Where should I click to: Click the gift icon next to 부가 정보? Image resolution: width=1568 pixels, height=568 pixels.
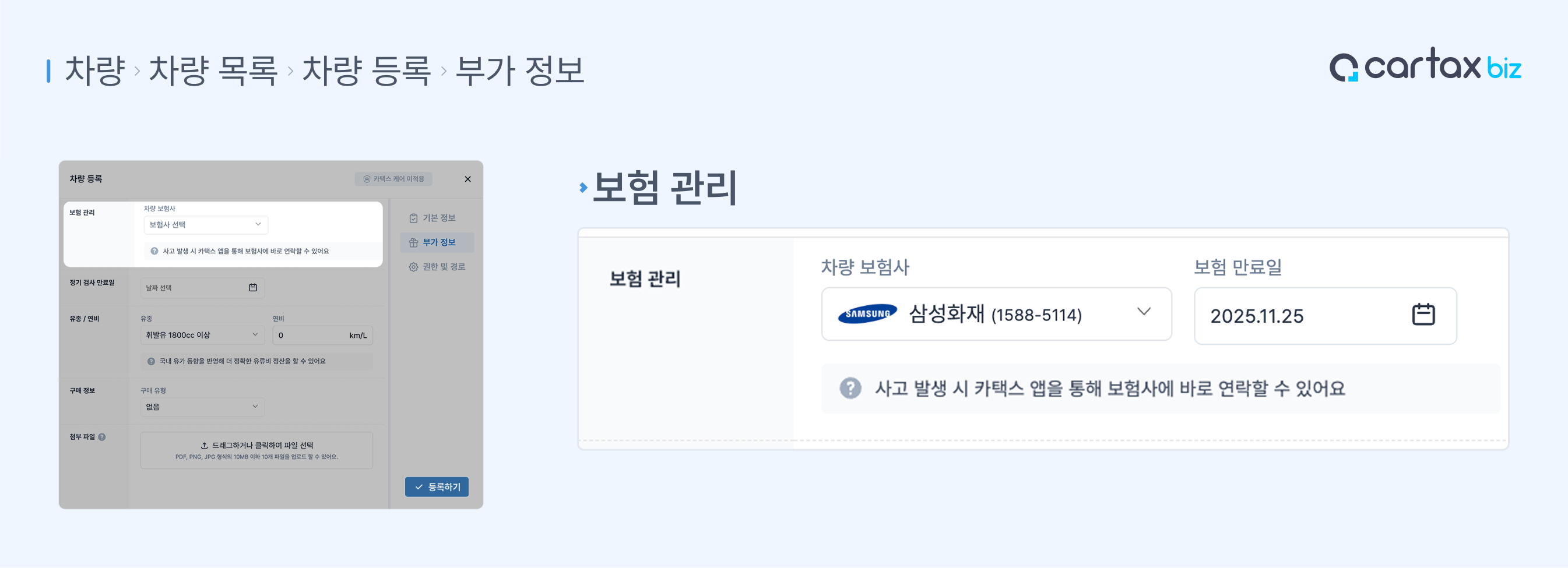click(x=413, y=243)
